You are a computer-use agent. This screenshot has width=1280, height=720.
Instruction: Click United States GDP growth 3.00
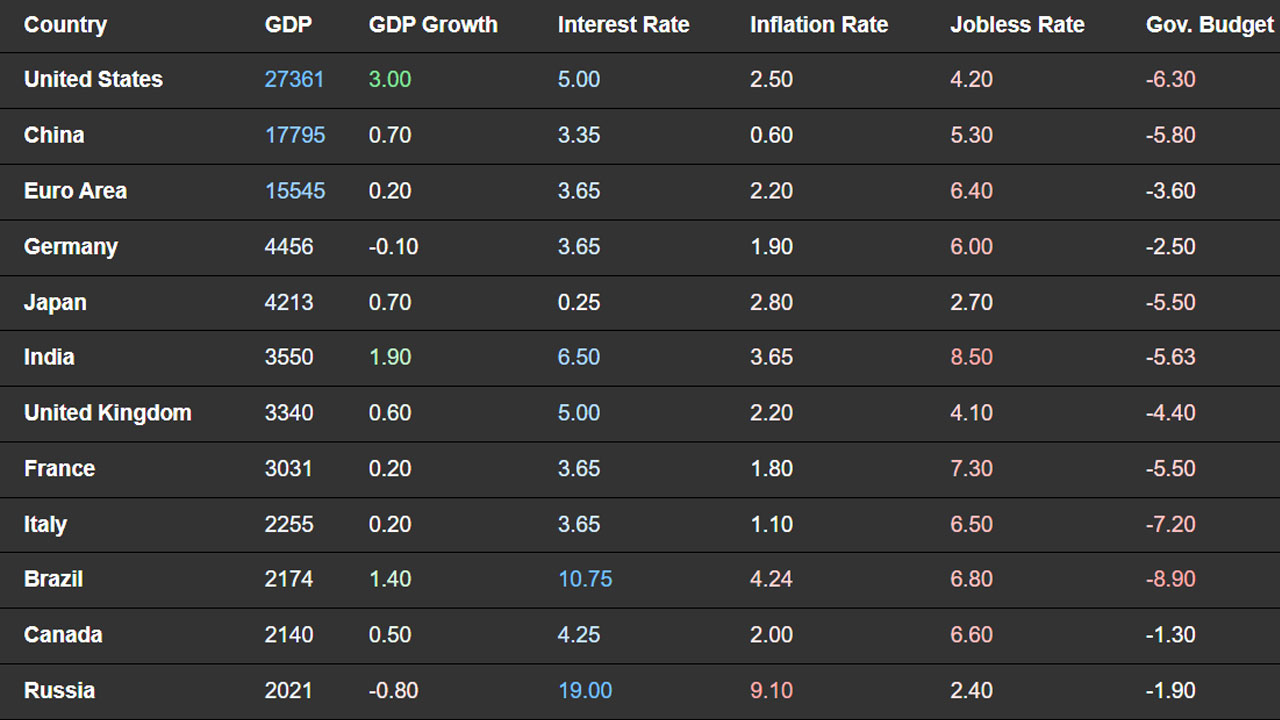coord(390,79)
